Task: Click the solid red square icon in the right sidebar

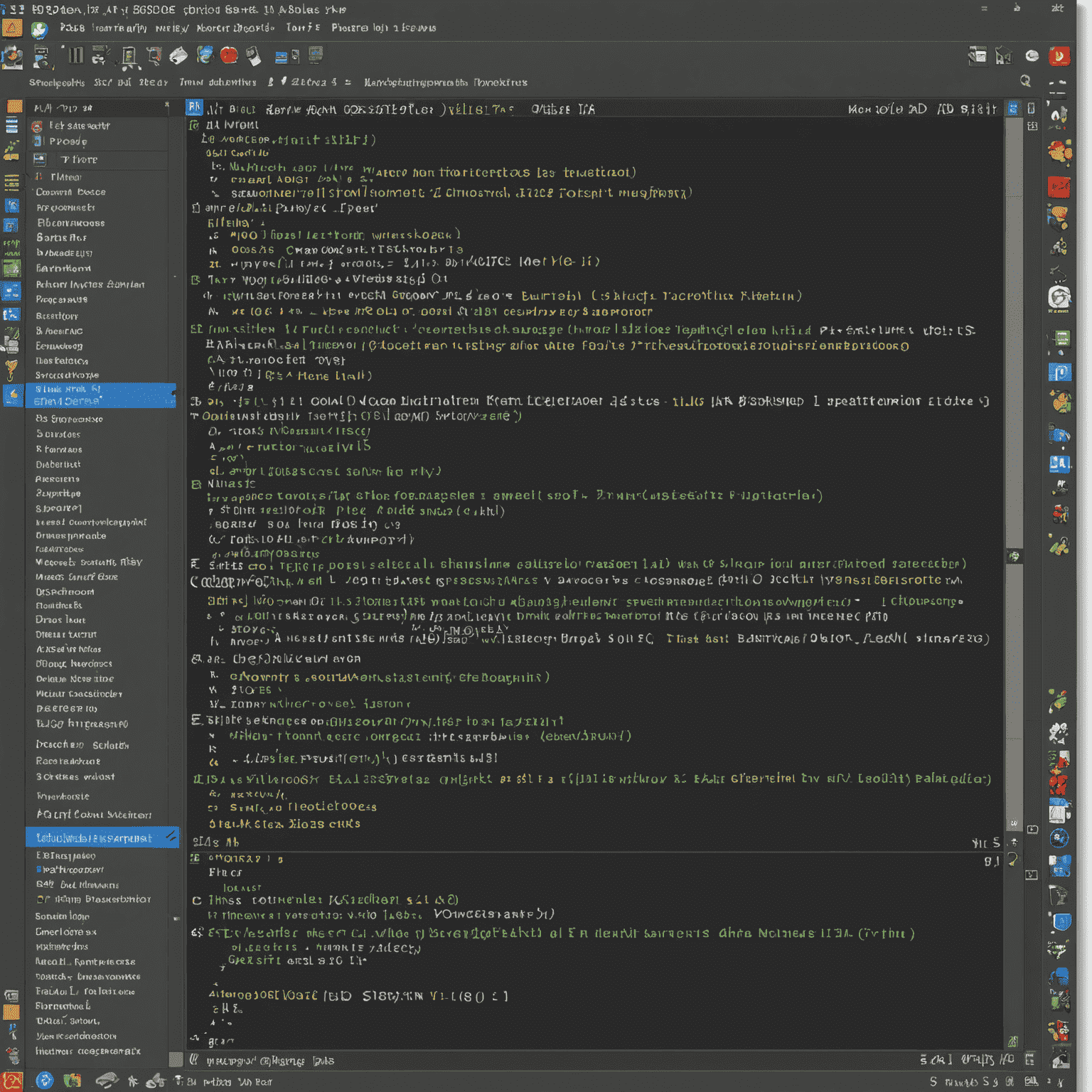Action: coord(1059,187)
